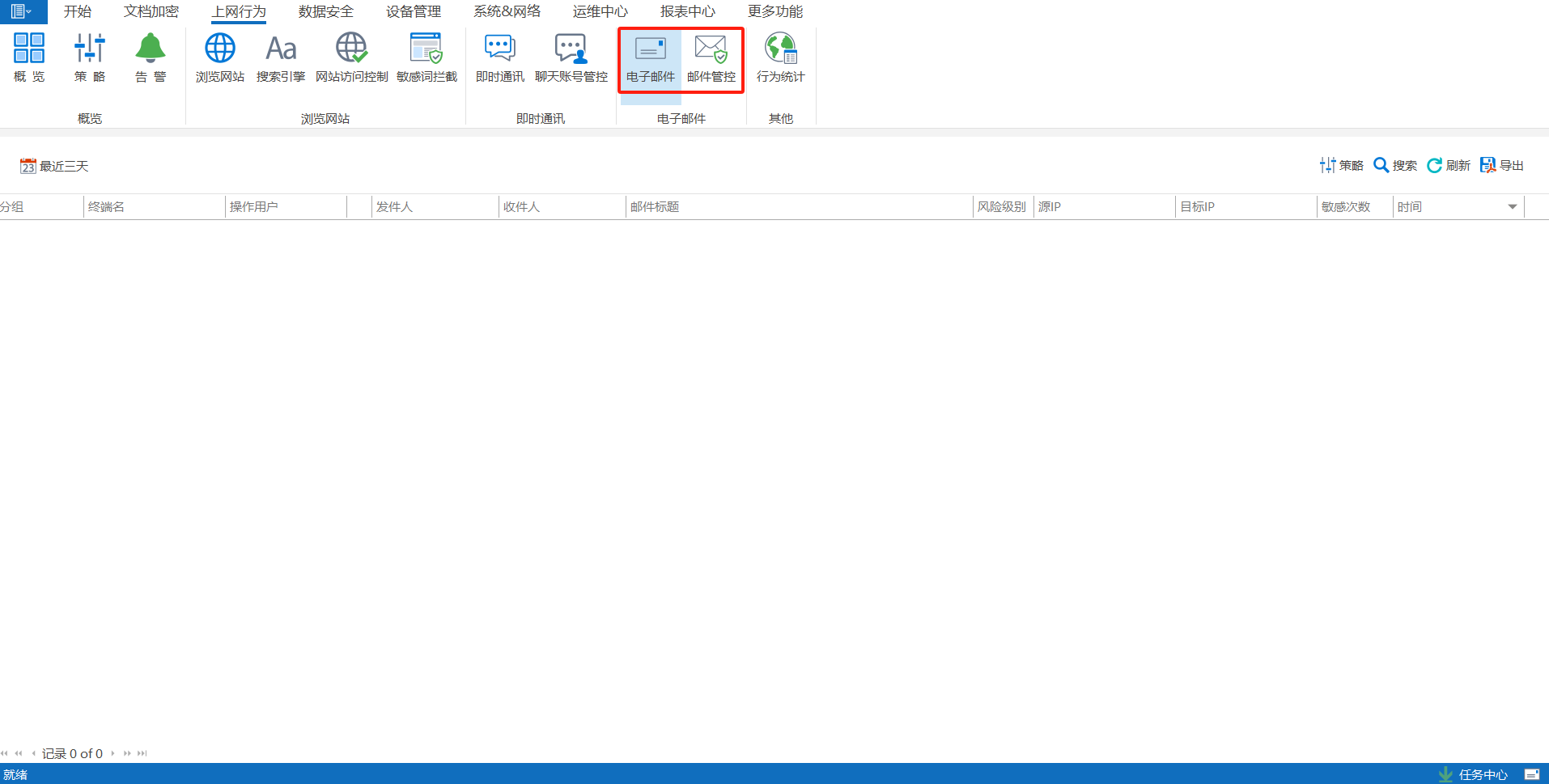Click the 刷新 refresh button
Viewport: 1549px width, 784px height.
(1449, 165)
